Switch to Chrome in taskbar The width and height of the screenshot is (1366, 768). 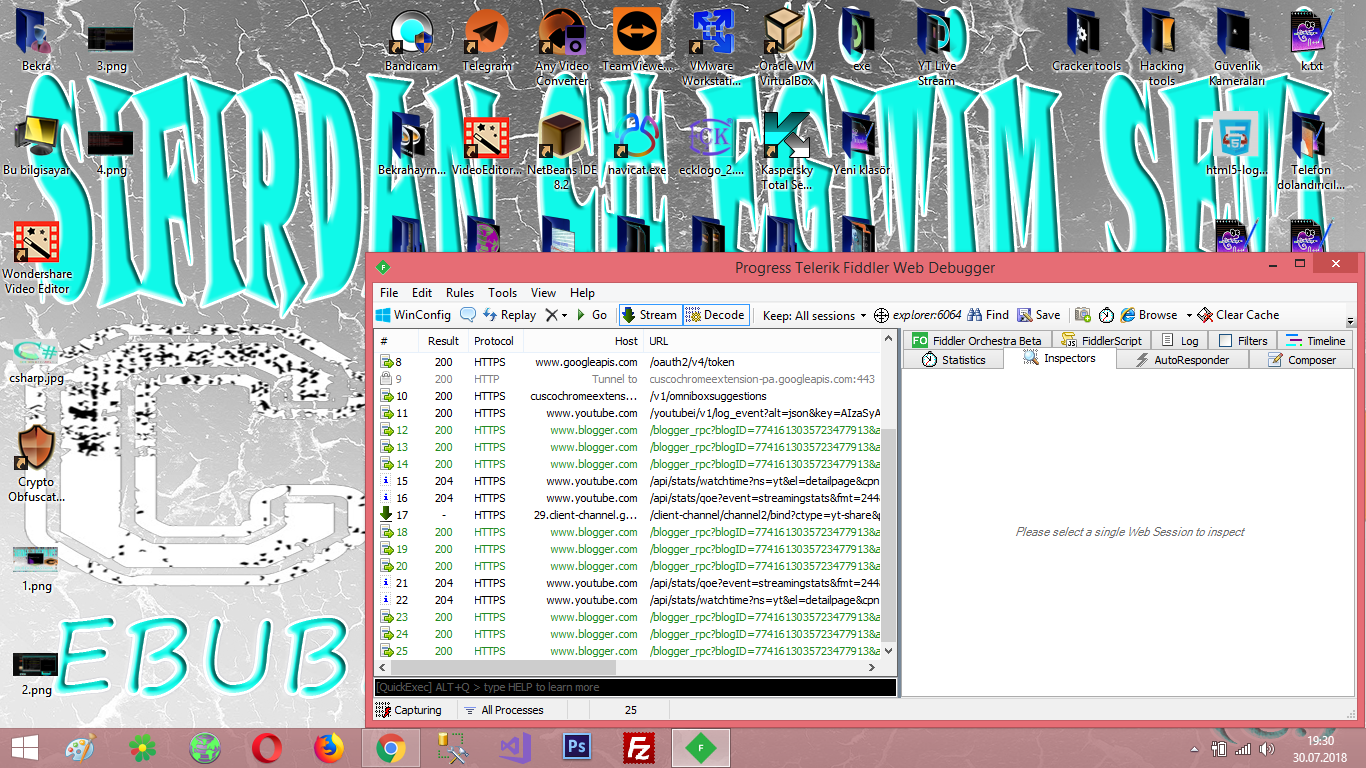(390, 747)
